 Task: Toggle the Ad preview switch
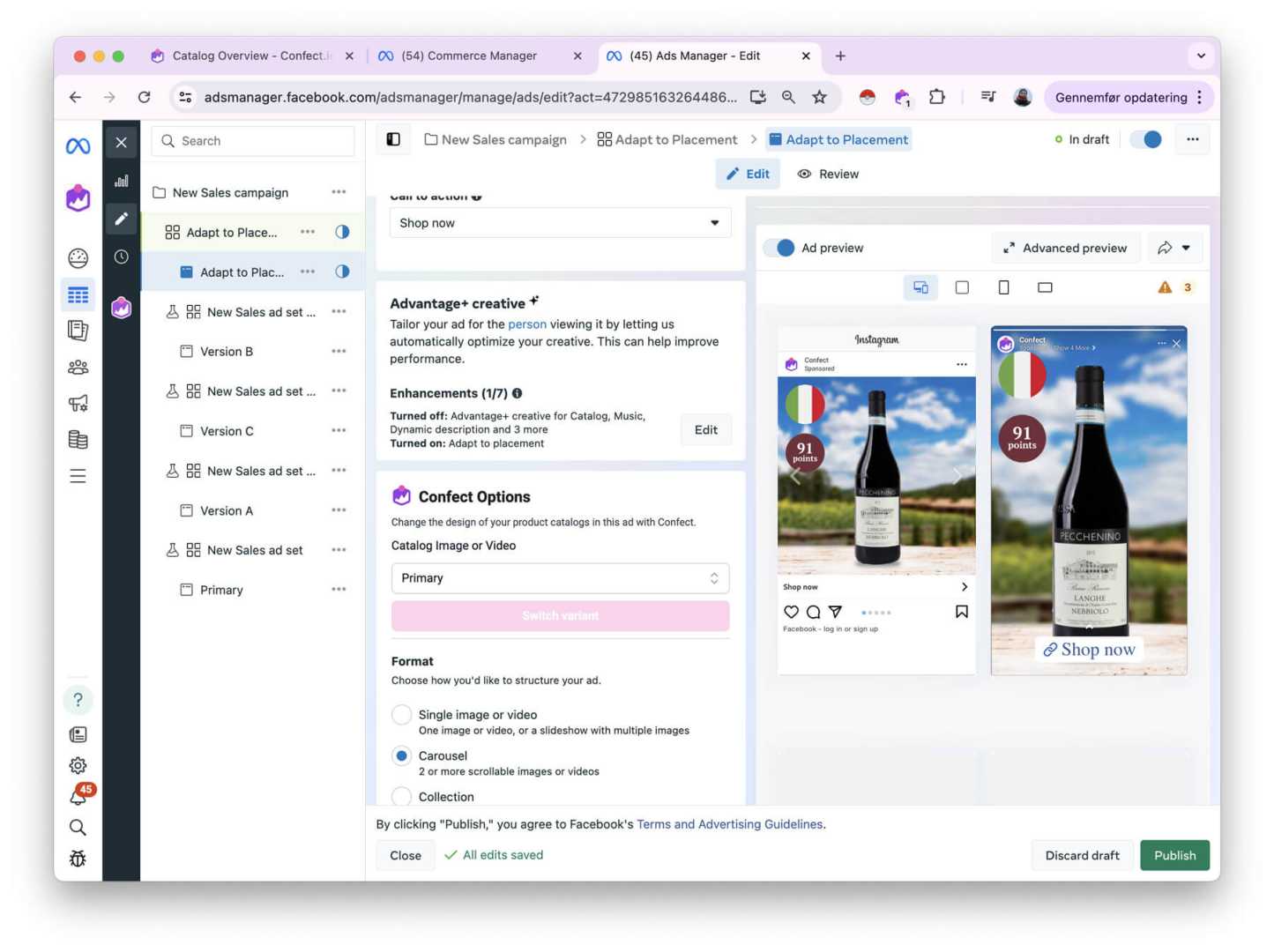point(779,248)
